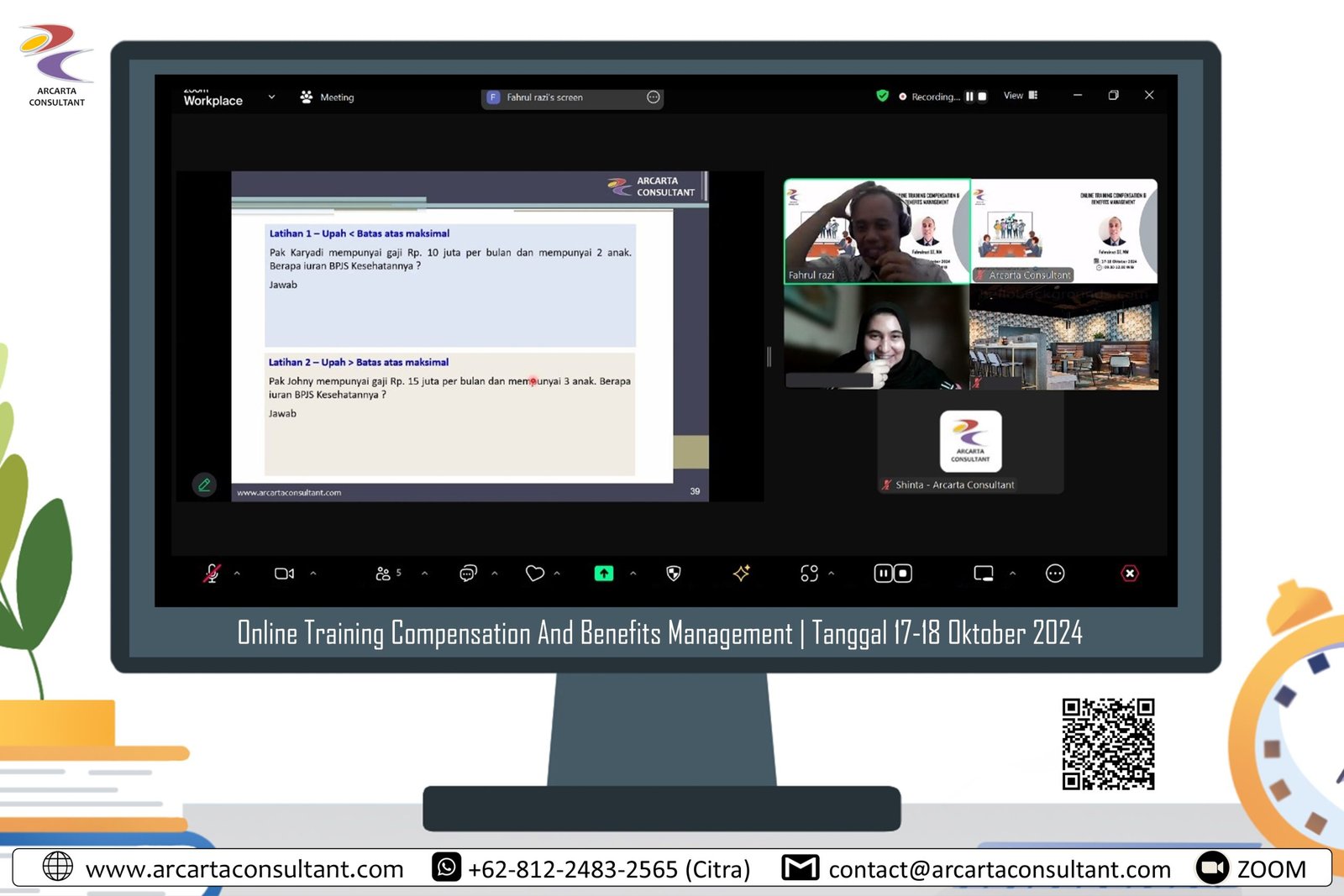This screenshot has width=1344, height=896.
Task: Click the pause/stop recording control in bottom toolbar
Action: point(893,574)
